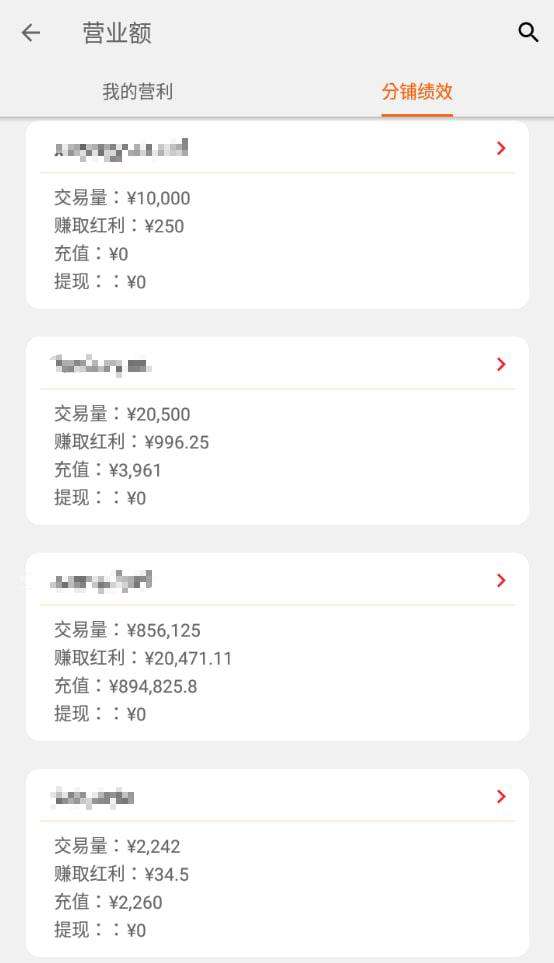Tap the 营业额 page title
Viewport: 554px width, 963px height.
pyautogui.click(x=117, y=33)
